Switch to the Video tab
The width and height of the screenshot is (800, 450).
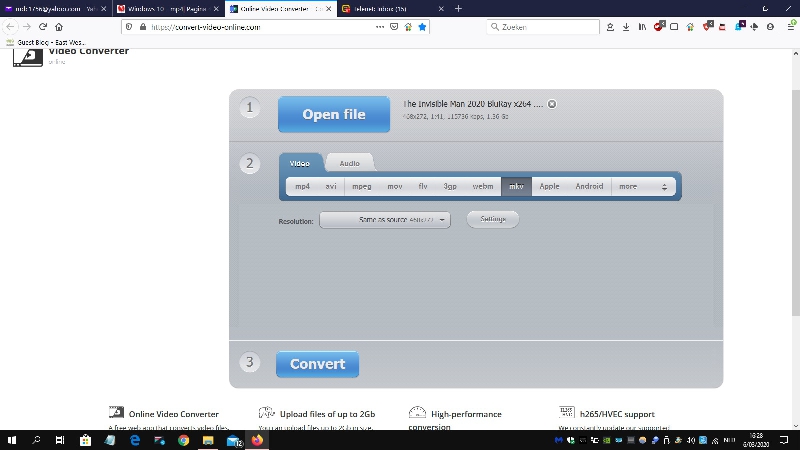300,163
